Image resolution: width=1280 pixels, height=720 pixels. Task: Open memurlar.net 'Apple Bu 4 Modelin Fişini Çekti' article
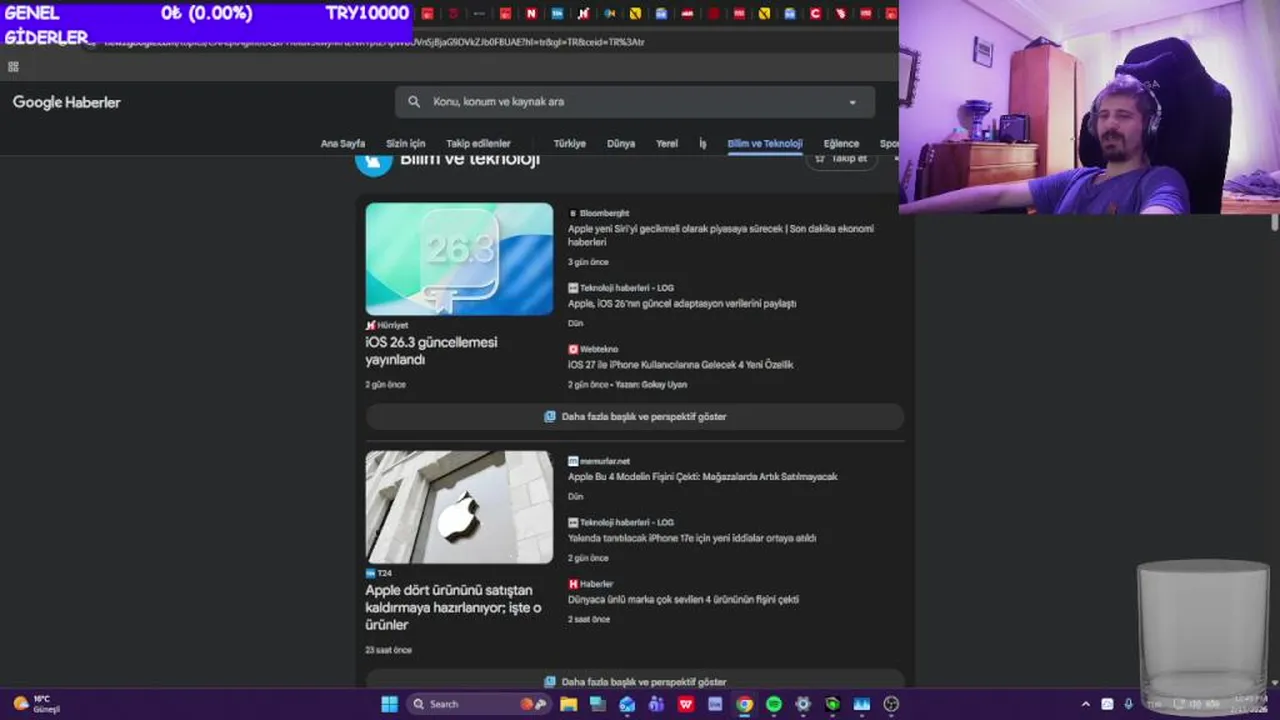click(x=702, y=477)
